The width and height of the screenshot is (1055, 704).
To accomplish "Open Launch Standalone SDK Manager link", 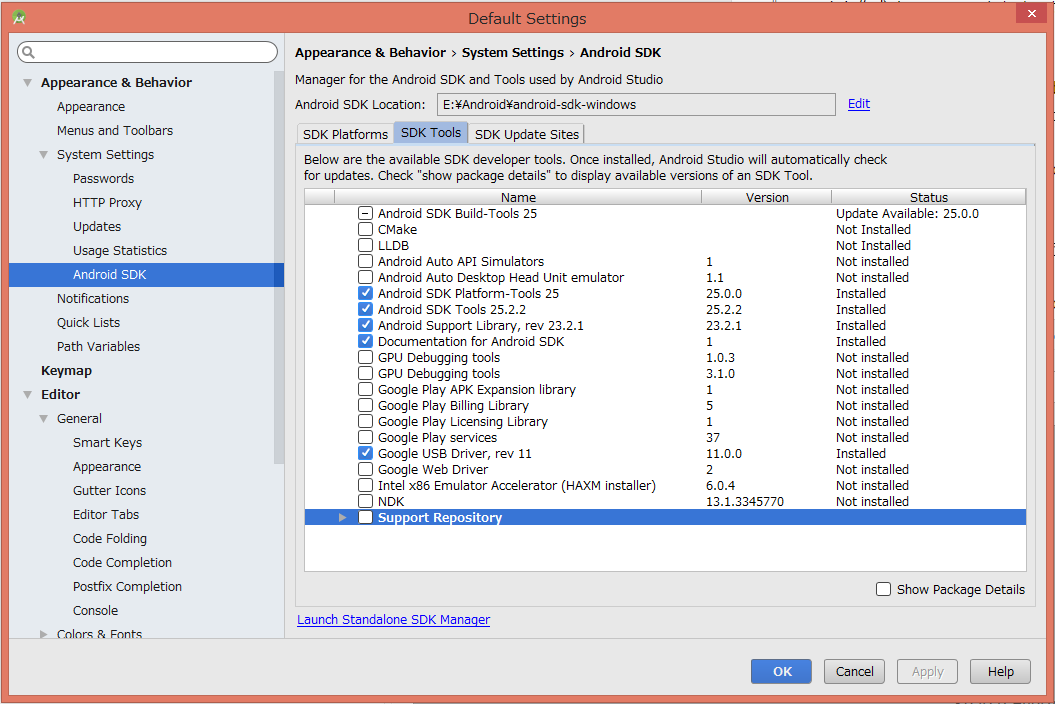I will point(394,619).
